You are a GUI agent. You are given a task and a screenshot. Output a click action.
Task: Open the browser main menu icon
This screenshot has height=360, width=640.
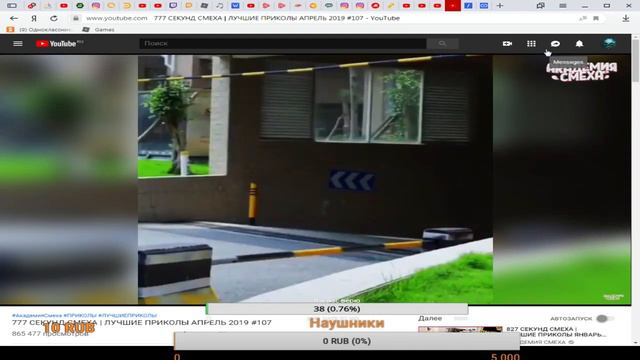tap(562, 6)
